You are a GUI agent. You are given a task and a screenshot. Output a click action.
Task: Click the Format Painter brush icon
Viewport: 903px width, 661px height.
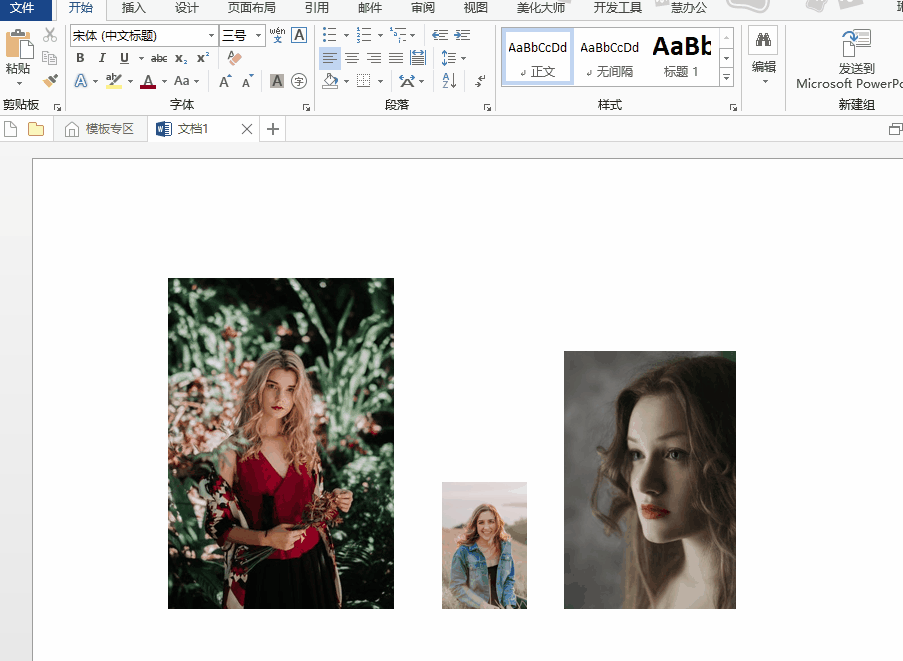50,80
